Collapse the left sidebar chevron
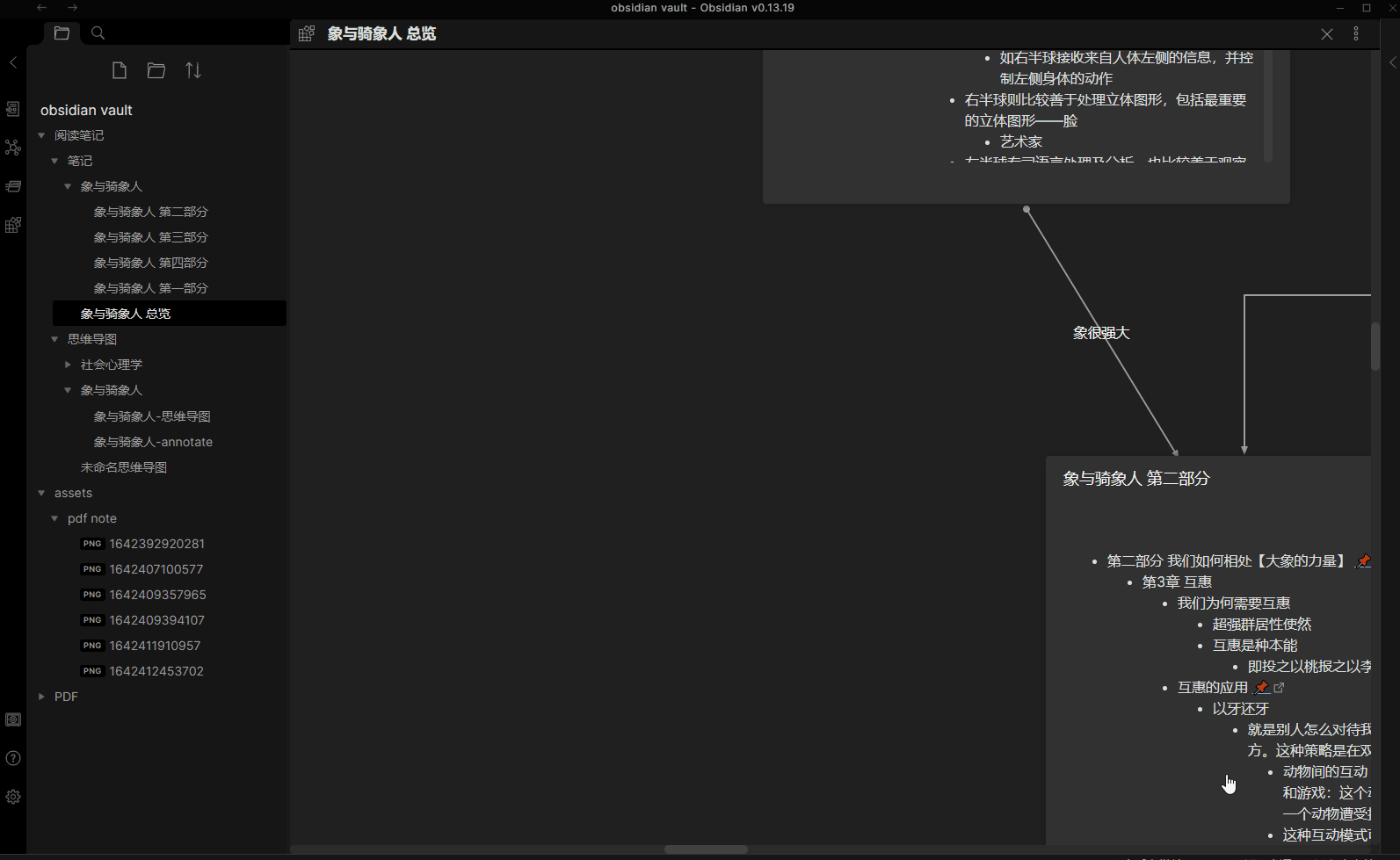Viewport: 1400px width, 860px height. click(13, 62)
